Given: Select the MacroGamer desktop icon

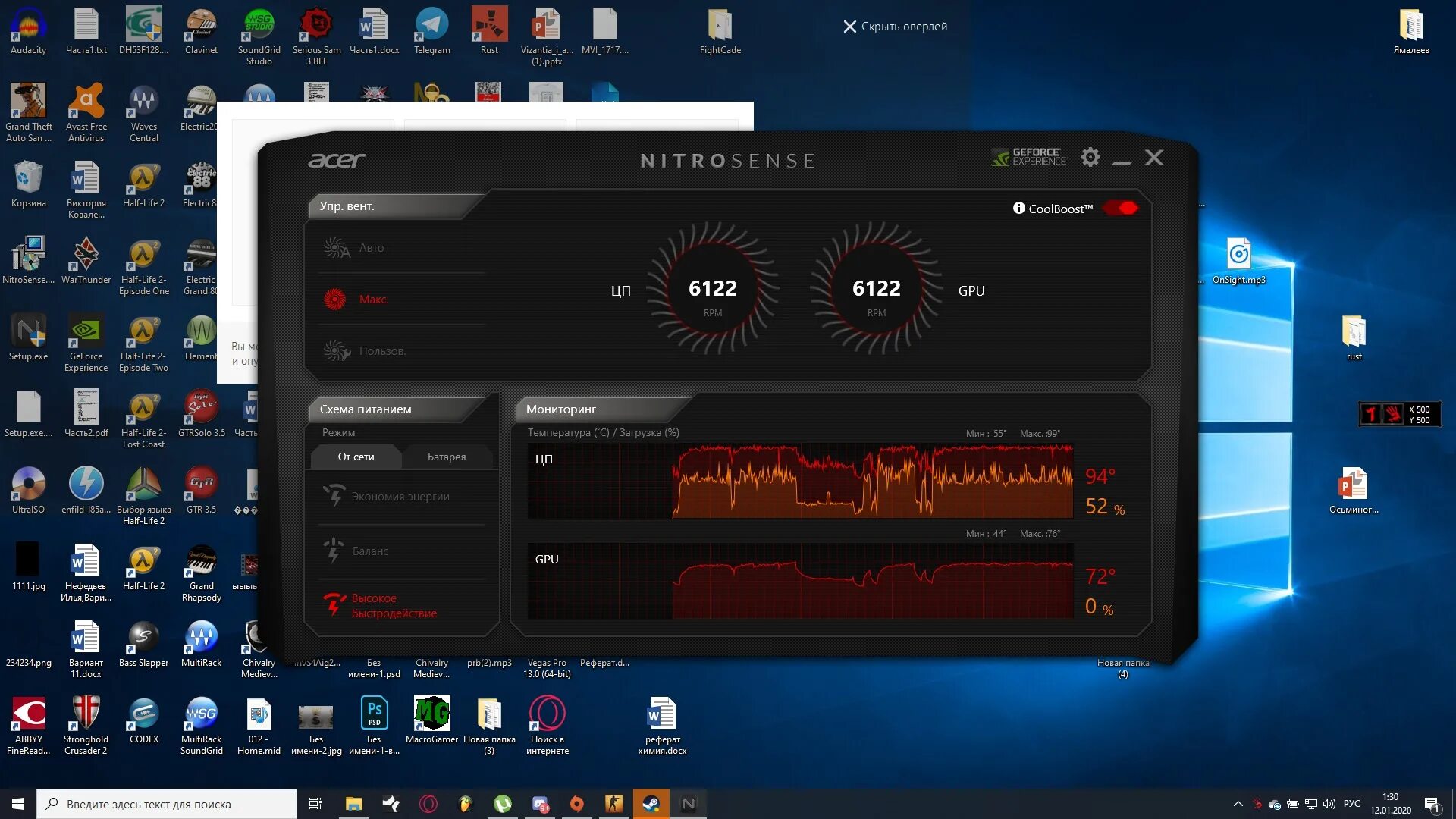Looking at the screenshot, I should pos(431,721).
